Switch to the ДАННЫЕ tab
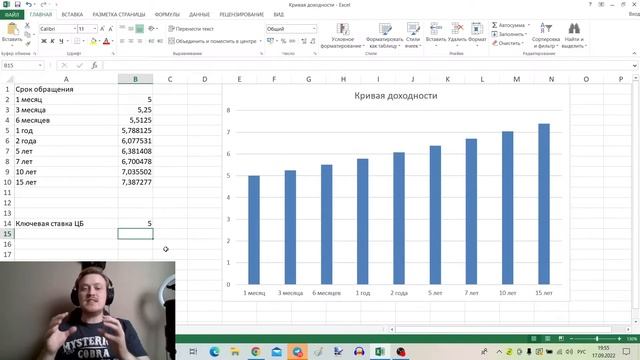Image resolution: width=640 pixels, height=360 pixels. point(199,14)
